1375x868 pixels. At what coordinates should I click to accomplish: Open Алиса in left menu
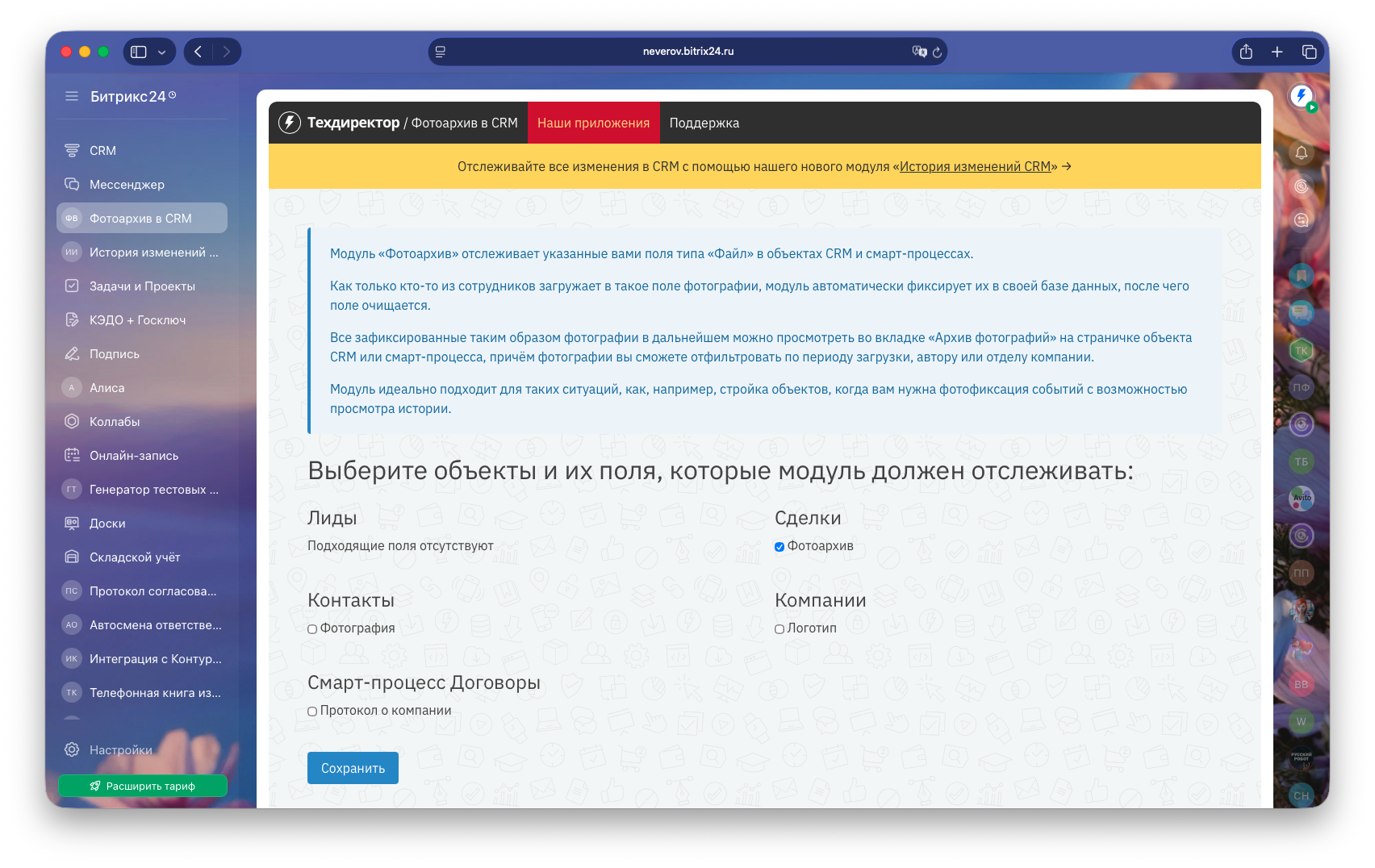pyautogui.click(x=142, y=388)
